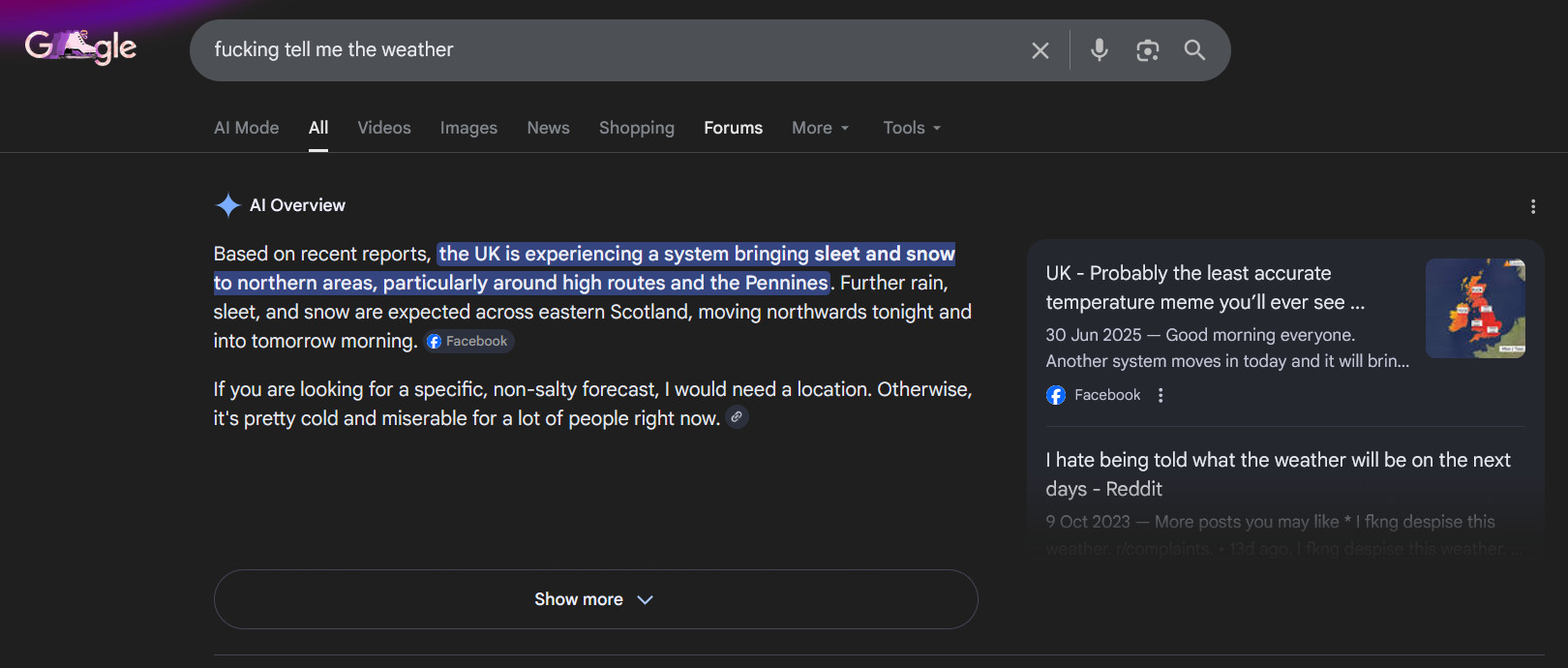Start voice search with microphone

1099,50
